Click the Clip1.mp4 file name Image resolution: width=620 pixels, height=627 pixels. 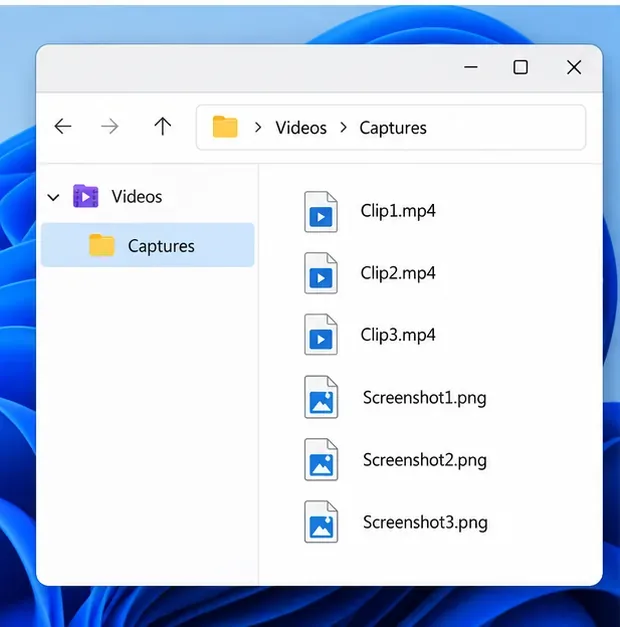398,211
